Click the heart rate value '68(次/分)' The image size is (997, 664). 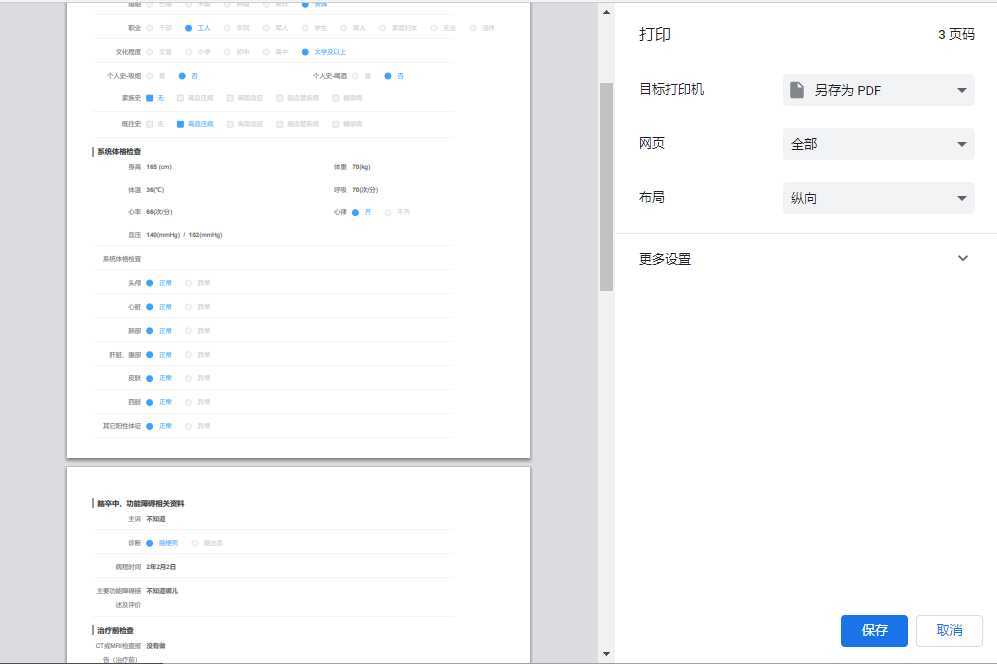coord(159,212)
